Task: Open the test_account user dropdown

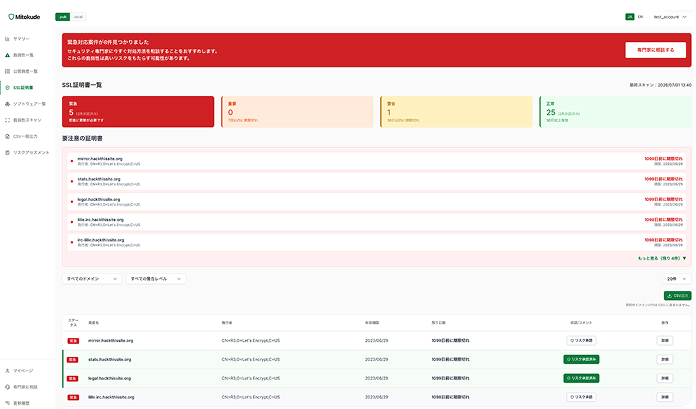Action: (x=670, y=17)
